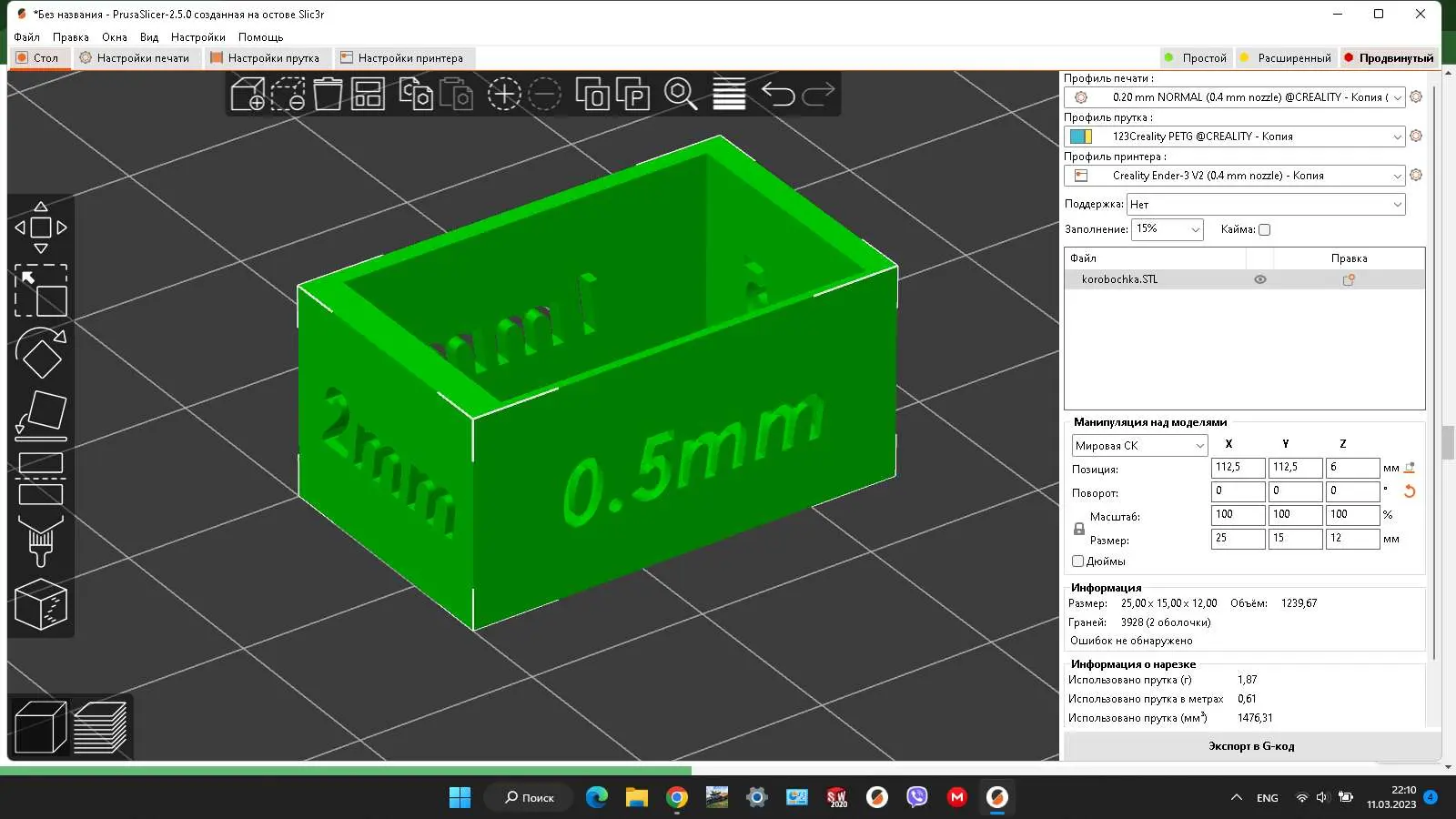Select the Rotate tool in left toolbar

(x=41, y=353)
